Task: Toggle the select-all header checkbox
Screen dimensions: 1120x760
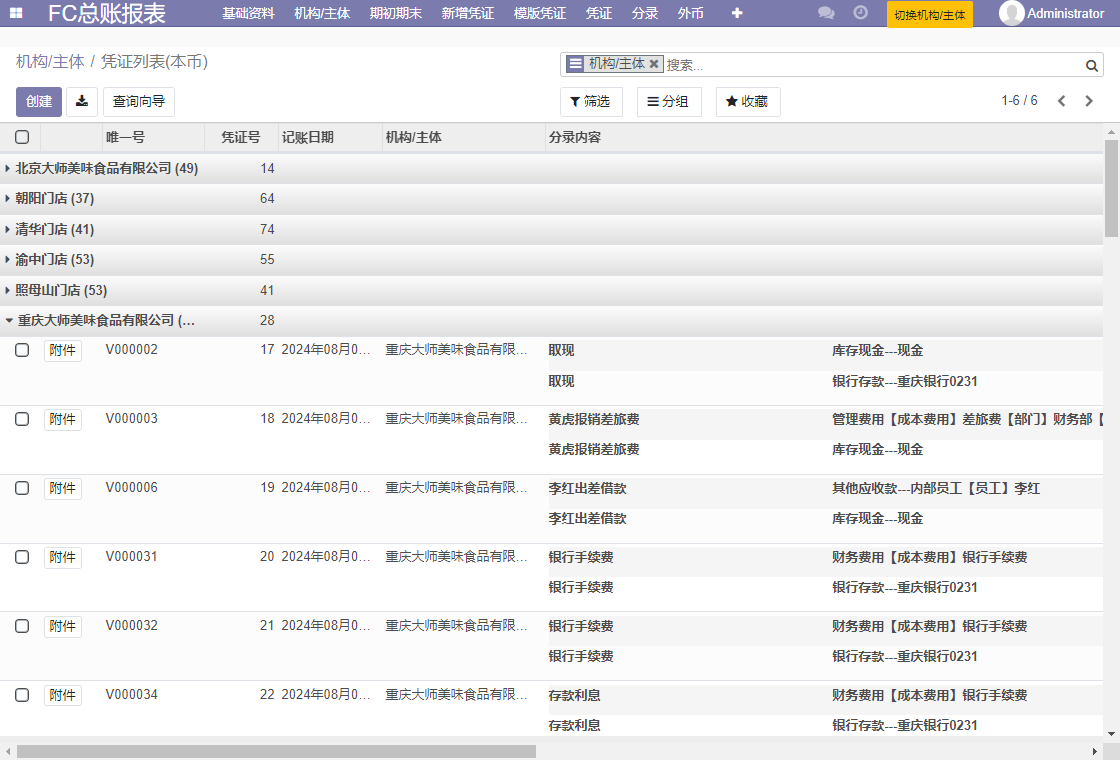Action: (x=22, y=137)
